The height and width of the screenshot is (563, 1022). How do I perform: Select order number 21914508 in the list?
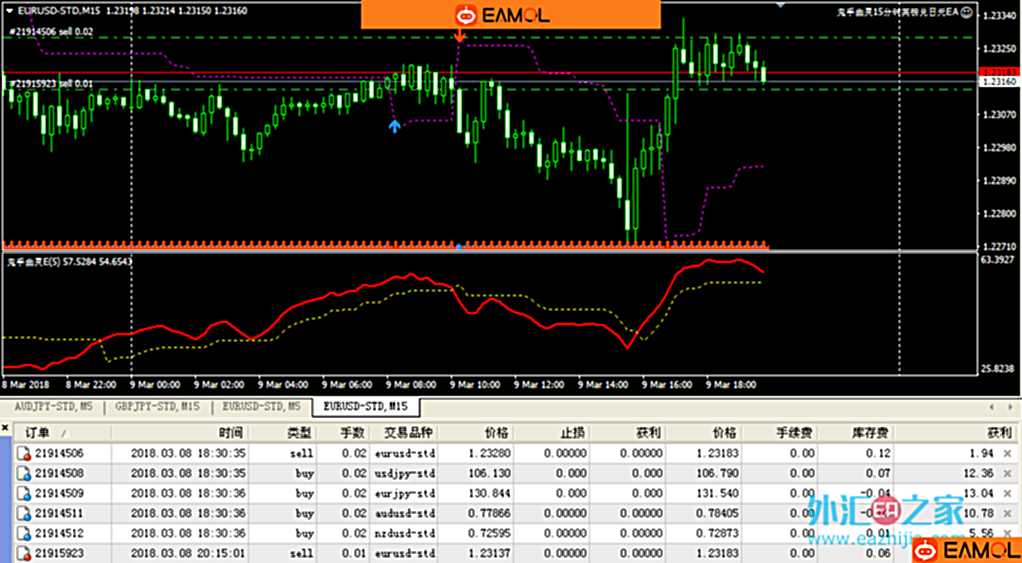click(59, 474)
